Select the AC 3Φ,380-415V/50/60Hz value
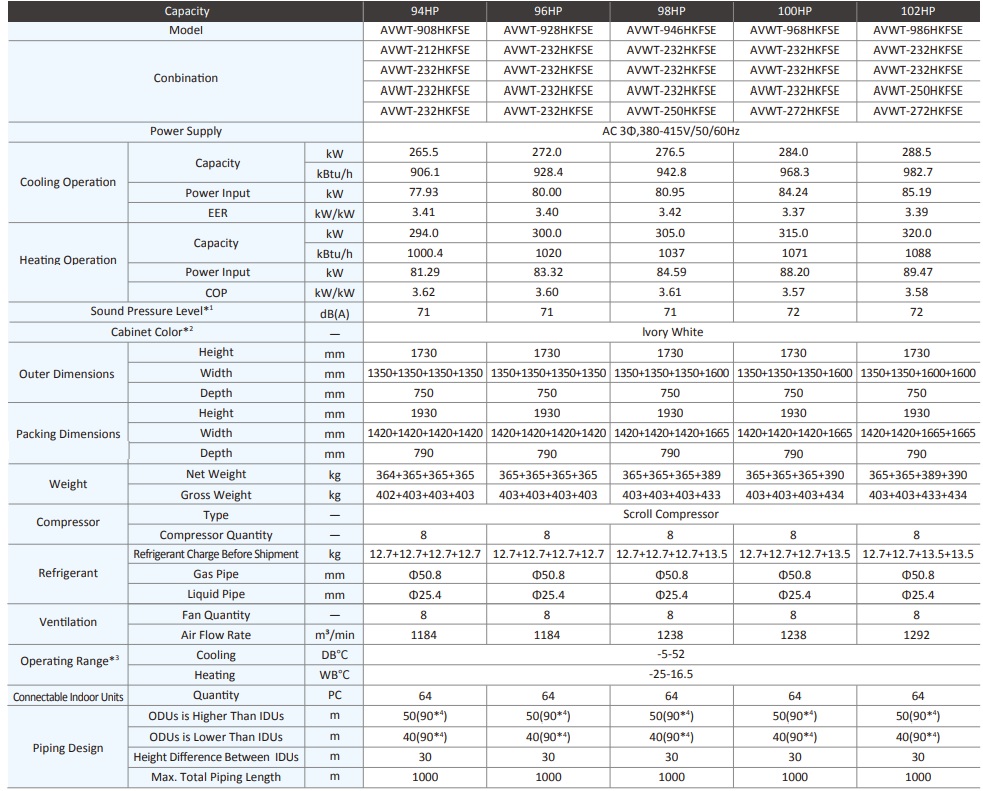This screenshot has height=791, width=983. point(670,131)
